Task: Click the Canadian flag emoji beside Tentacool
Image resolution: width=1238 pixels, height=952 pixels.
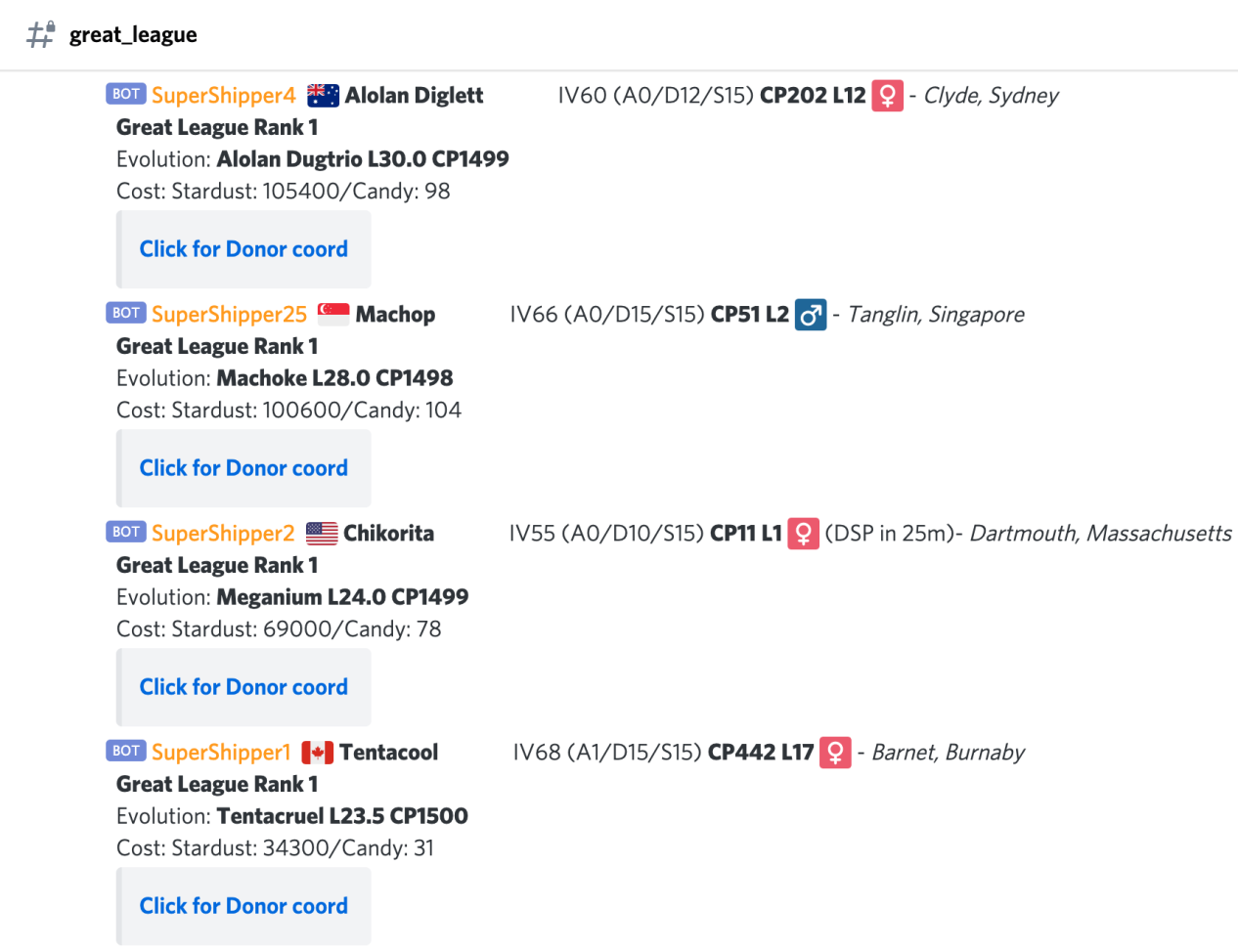Action: pyautogui.click(x=318, y=753)
